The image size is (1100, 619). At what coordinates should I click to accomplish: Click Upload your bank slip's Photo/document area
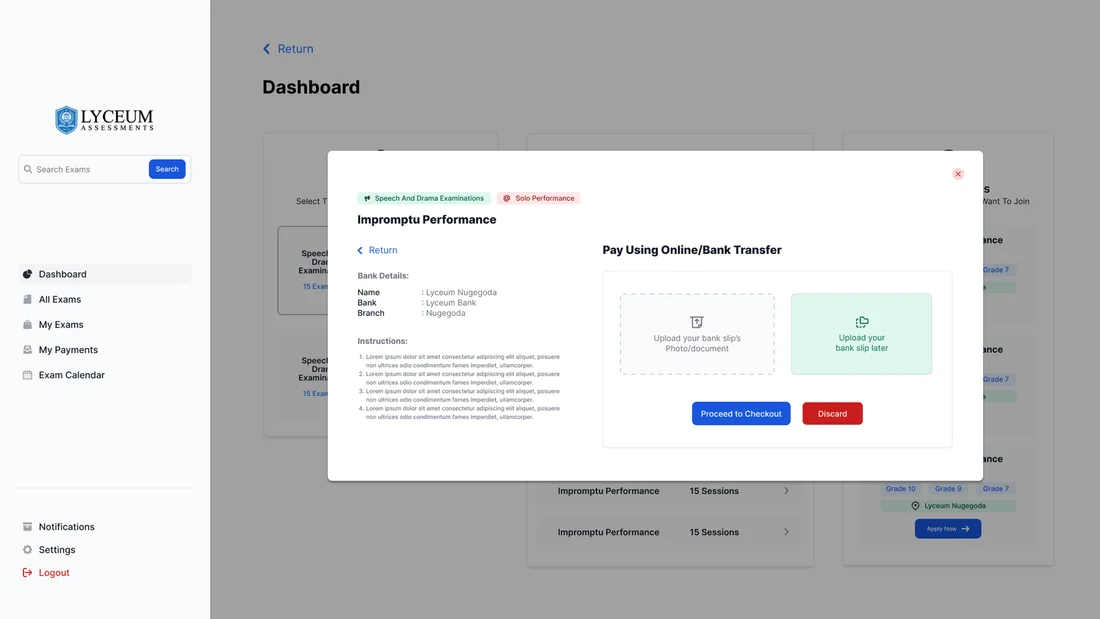(x=697, y=334)
